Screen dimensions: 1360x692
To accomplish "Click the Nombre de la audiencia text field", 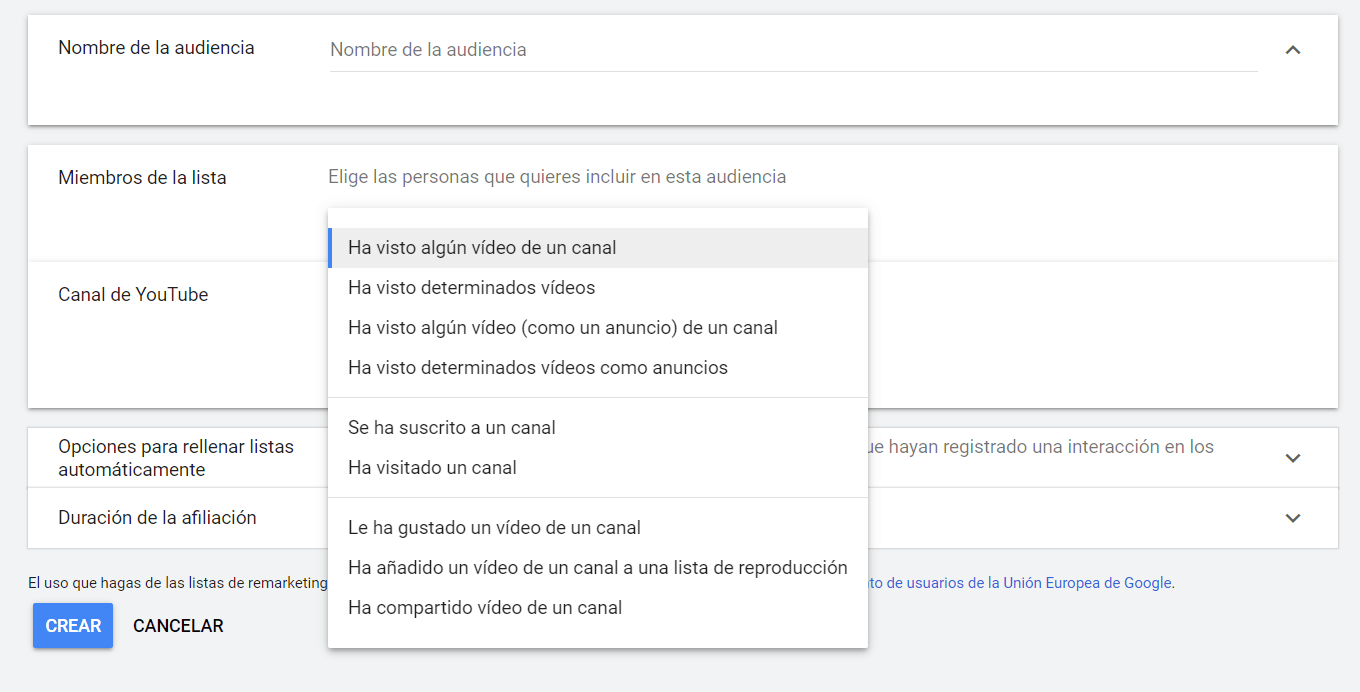I will (x=792, y=50).
